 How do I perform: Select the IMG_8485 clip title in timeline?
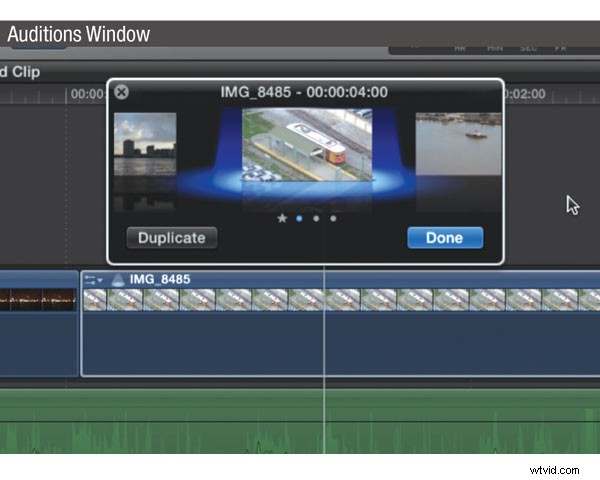tap(160, 279)
